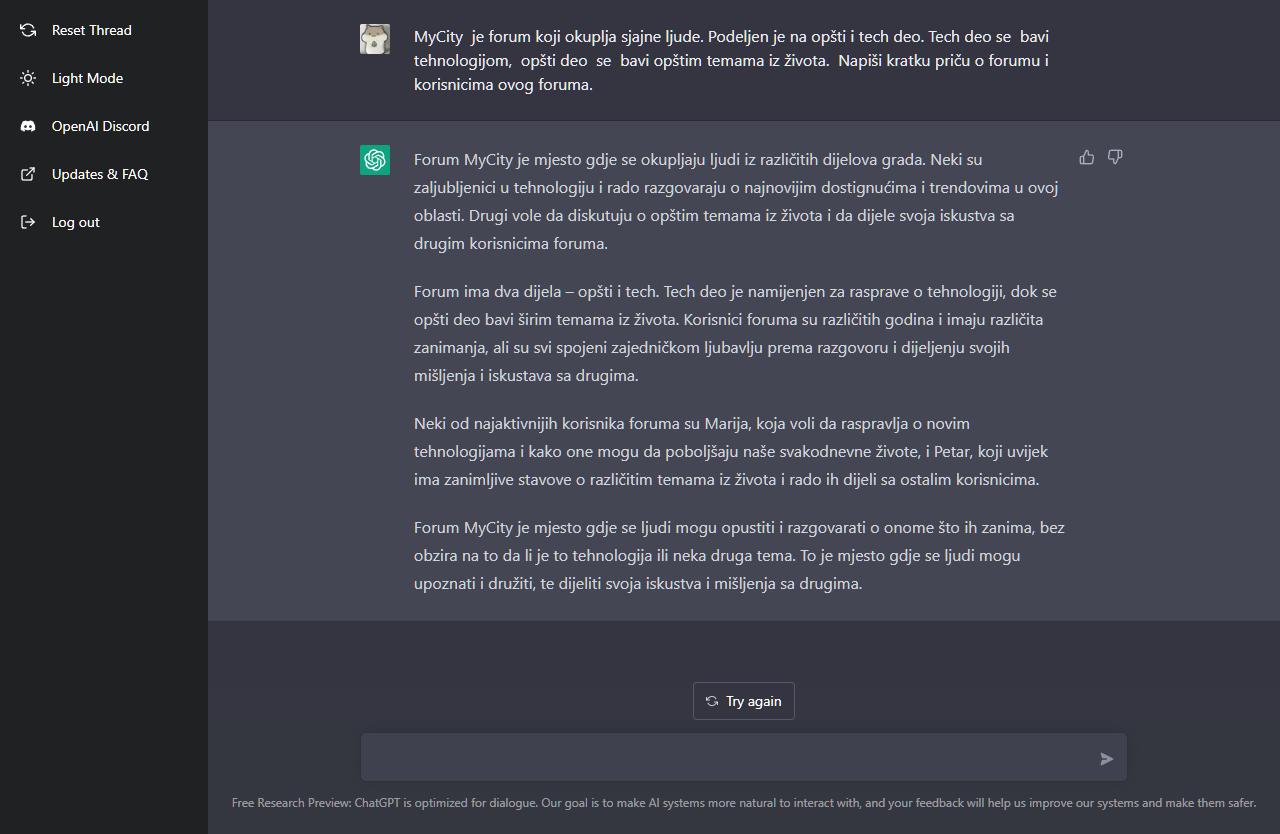The image size is (1280, 834).
Task: Click the ChatGPT avatar logo
Action: [x=375, y=160]
